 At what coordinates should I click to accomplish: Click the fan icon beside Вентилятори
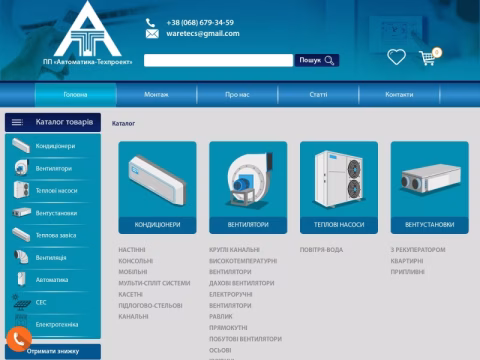pos(22,168)
